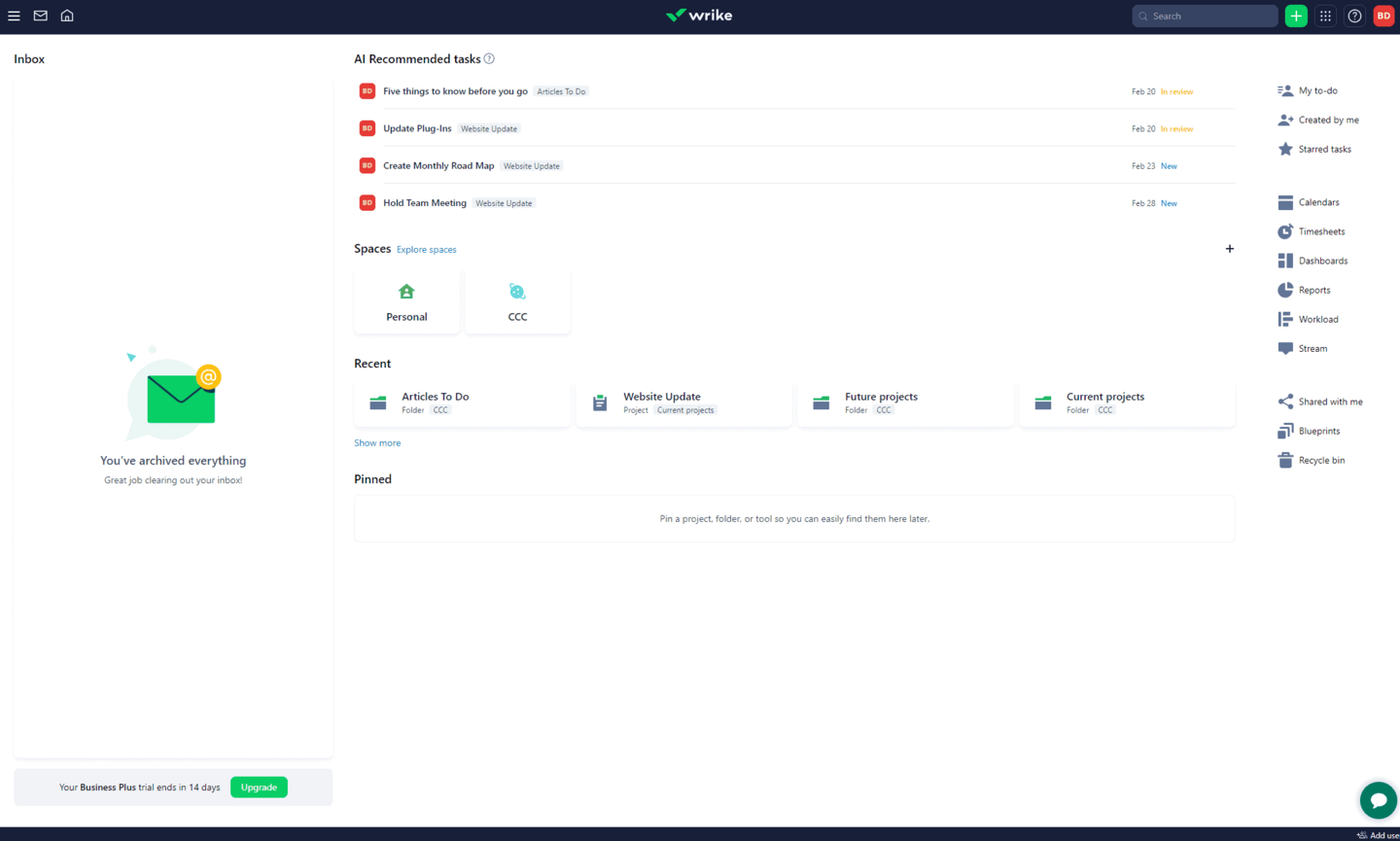Viewport: 1400px width, 841px height.
Task: Open the Website Update recent project
Action: (683, 403)
